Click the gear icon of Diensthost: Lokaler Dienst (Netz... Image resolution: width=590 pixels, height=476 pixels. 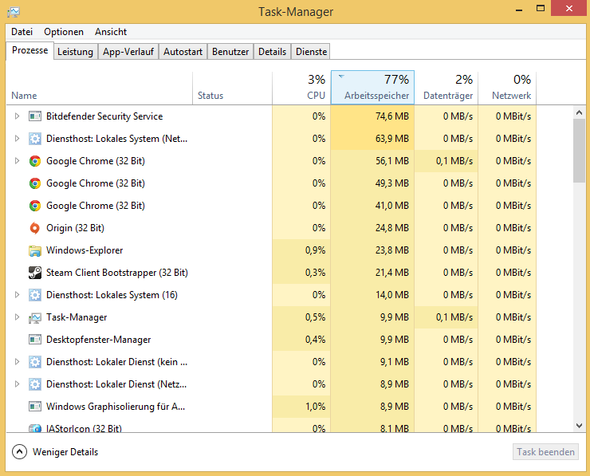[35, 384]
